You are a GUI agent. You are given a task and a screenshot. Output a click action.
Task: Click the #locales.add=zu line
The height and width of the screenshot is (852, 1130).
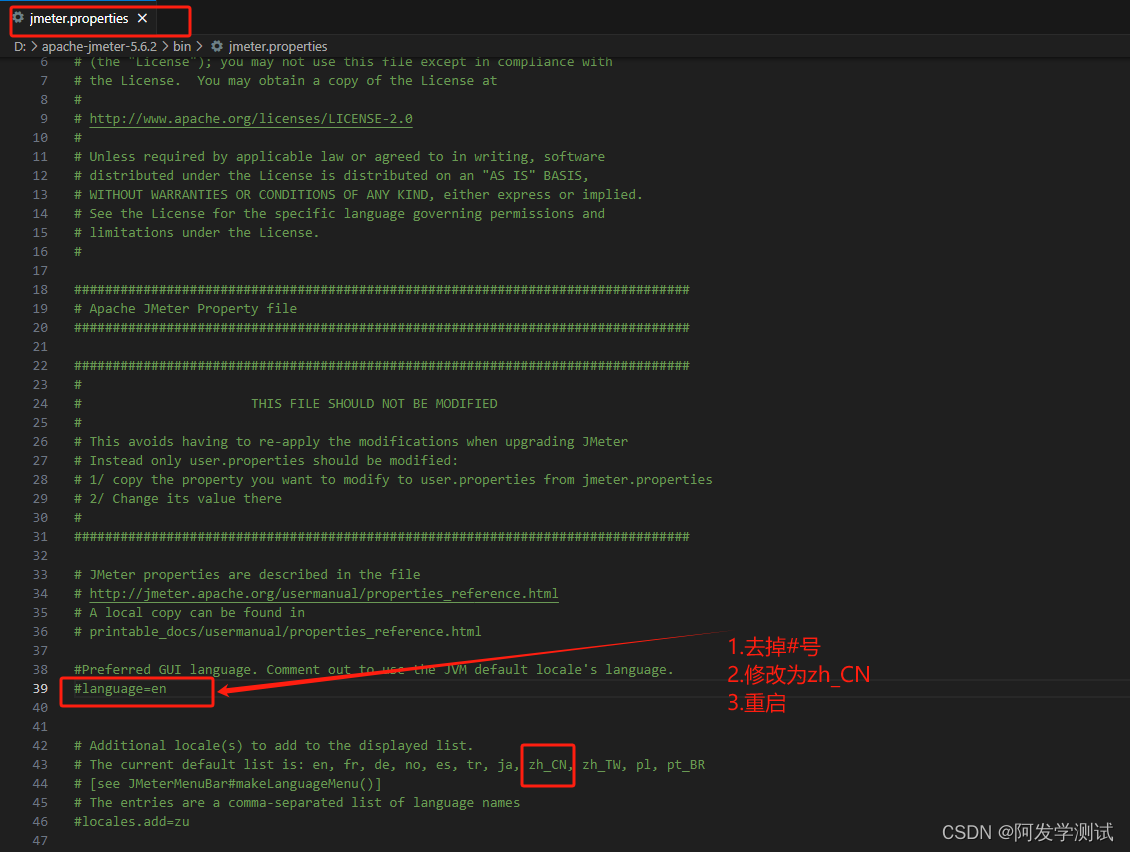point(132,822)
